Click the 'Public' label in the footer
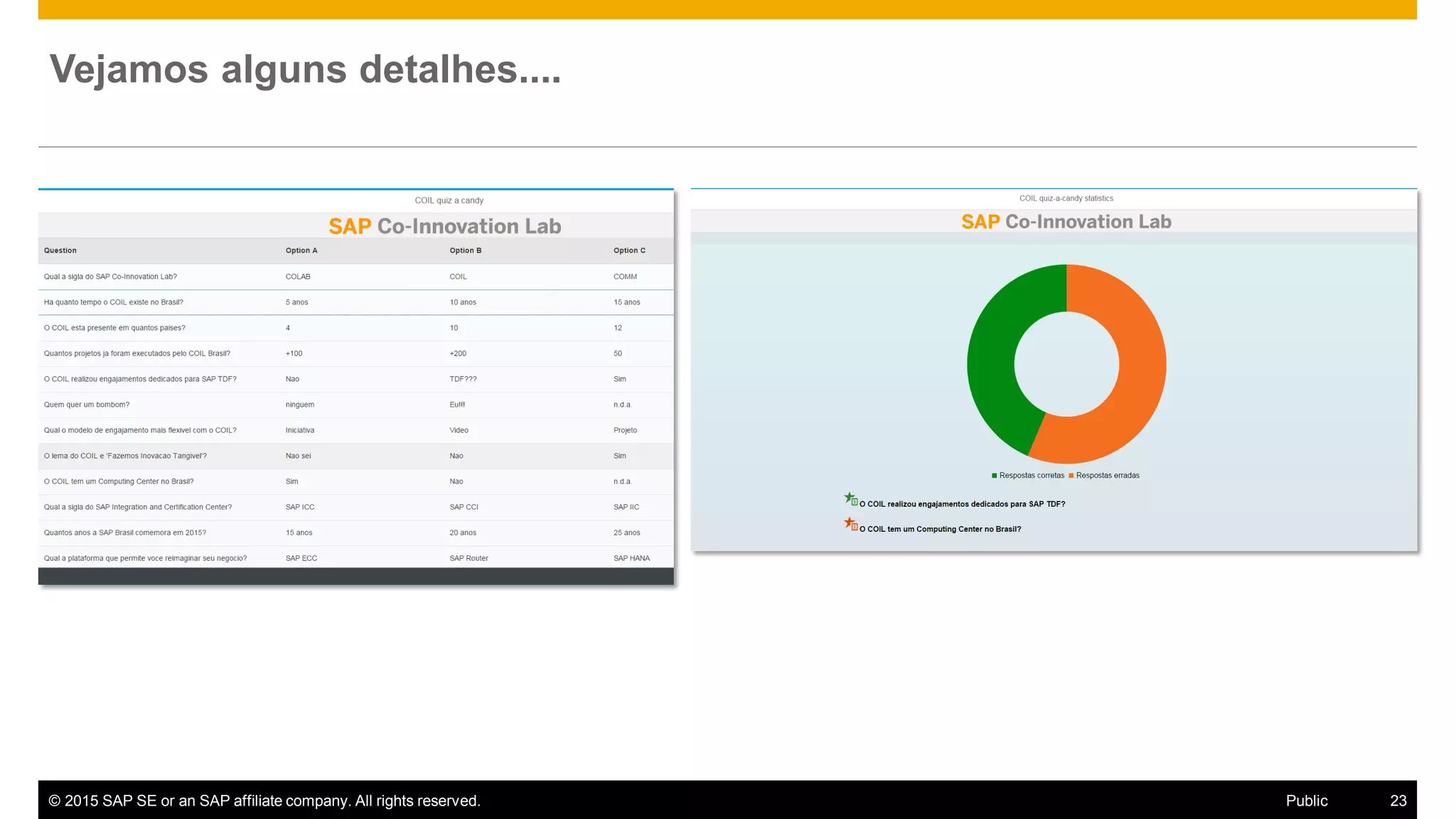This screenshot has height=819, width=1456. point(1307,801)
